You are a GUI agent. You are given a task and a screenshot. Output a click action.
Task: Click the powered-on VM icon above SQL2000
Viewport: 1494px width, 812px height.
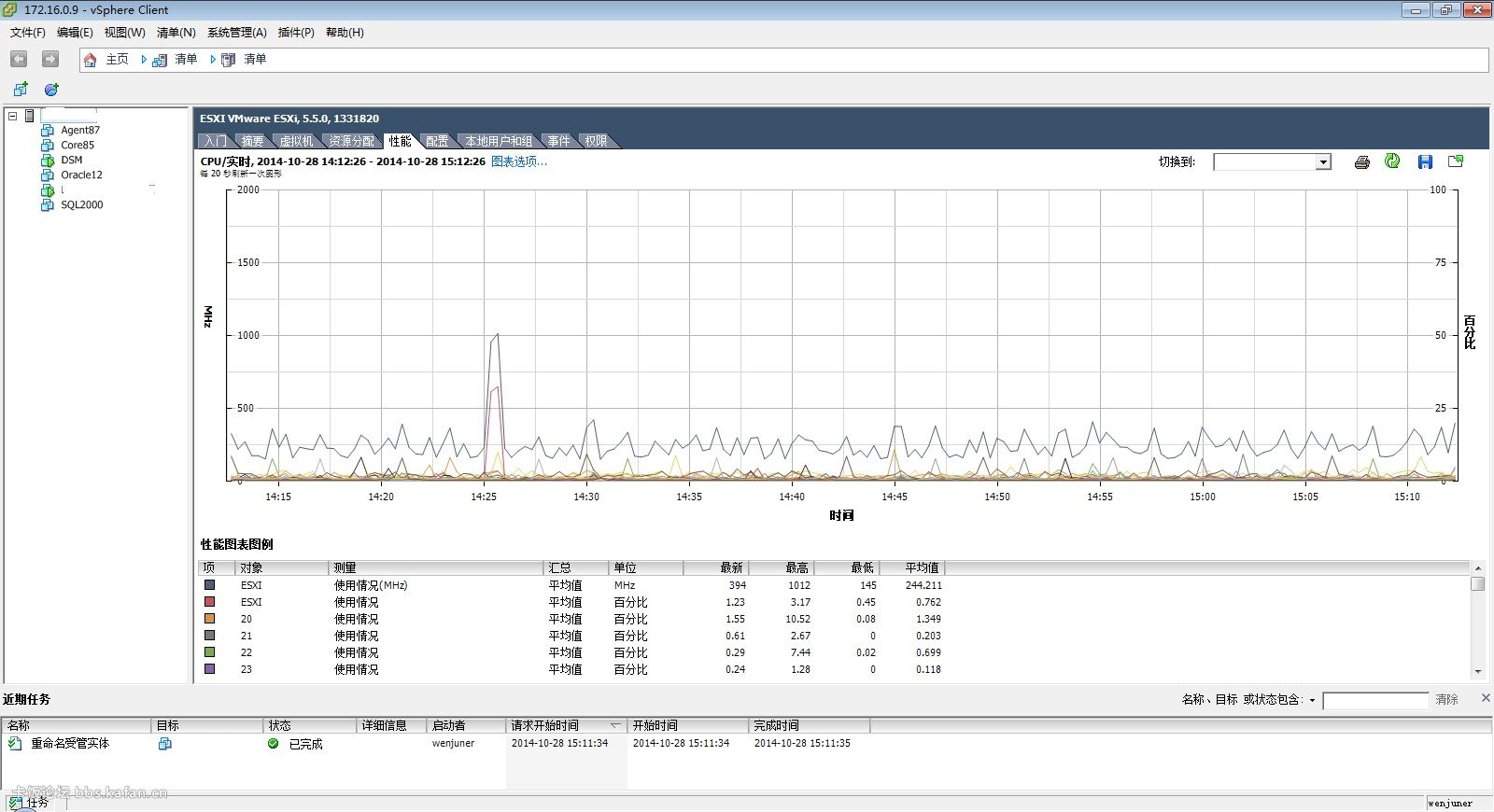tap(48, 189)
